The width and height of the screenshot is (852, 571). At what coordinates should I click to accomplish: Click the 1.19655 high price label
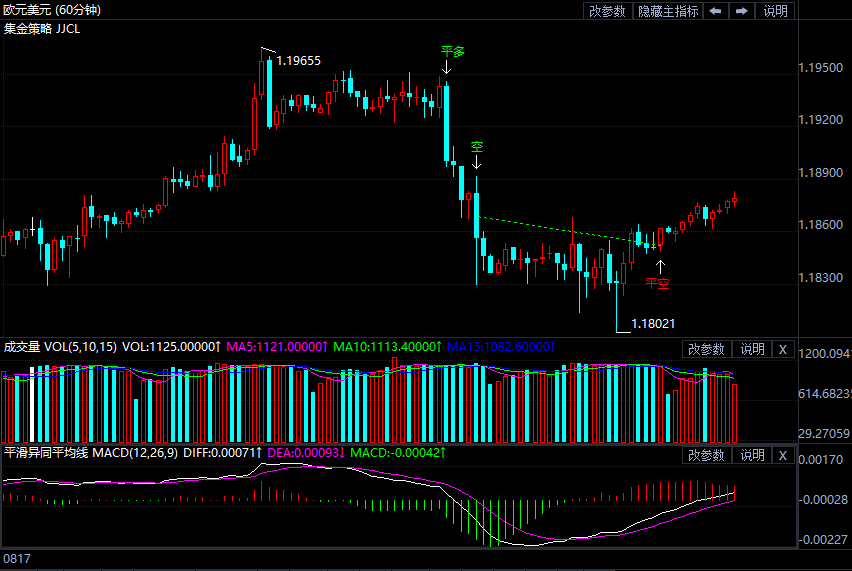(x=298, y=61)
